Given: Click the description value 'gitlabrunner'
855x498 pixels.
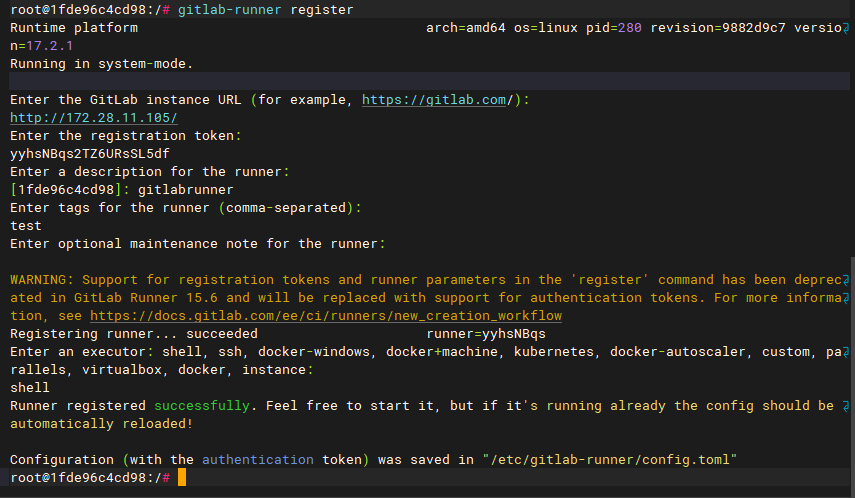Looking at the screenshot, I should pos(185,190).
